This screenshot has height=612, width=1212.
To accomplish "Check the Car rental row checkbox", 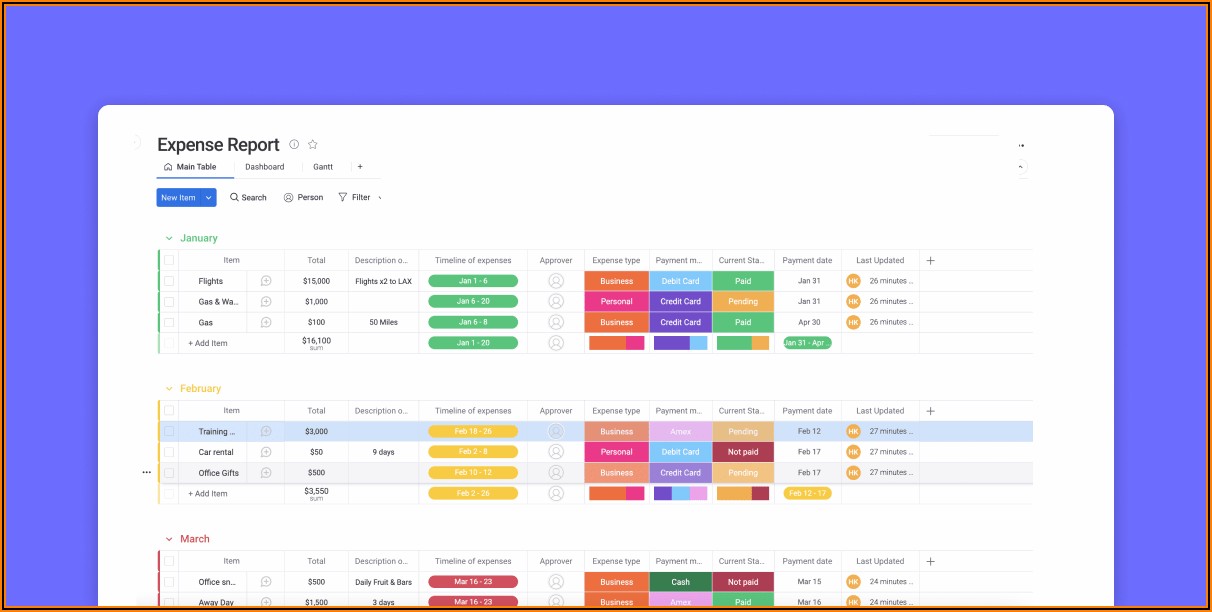I will (x=169, y=452).
